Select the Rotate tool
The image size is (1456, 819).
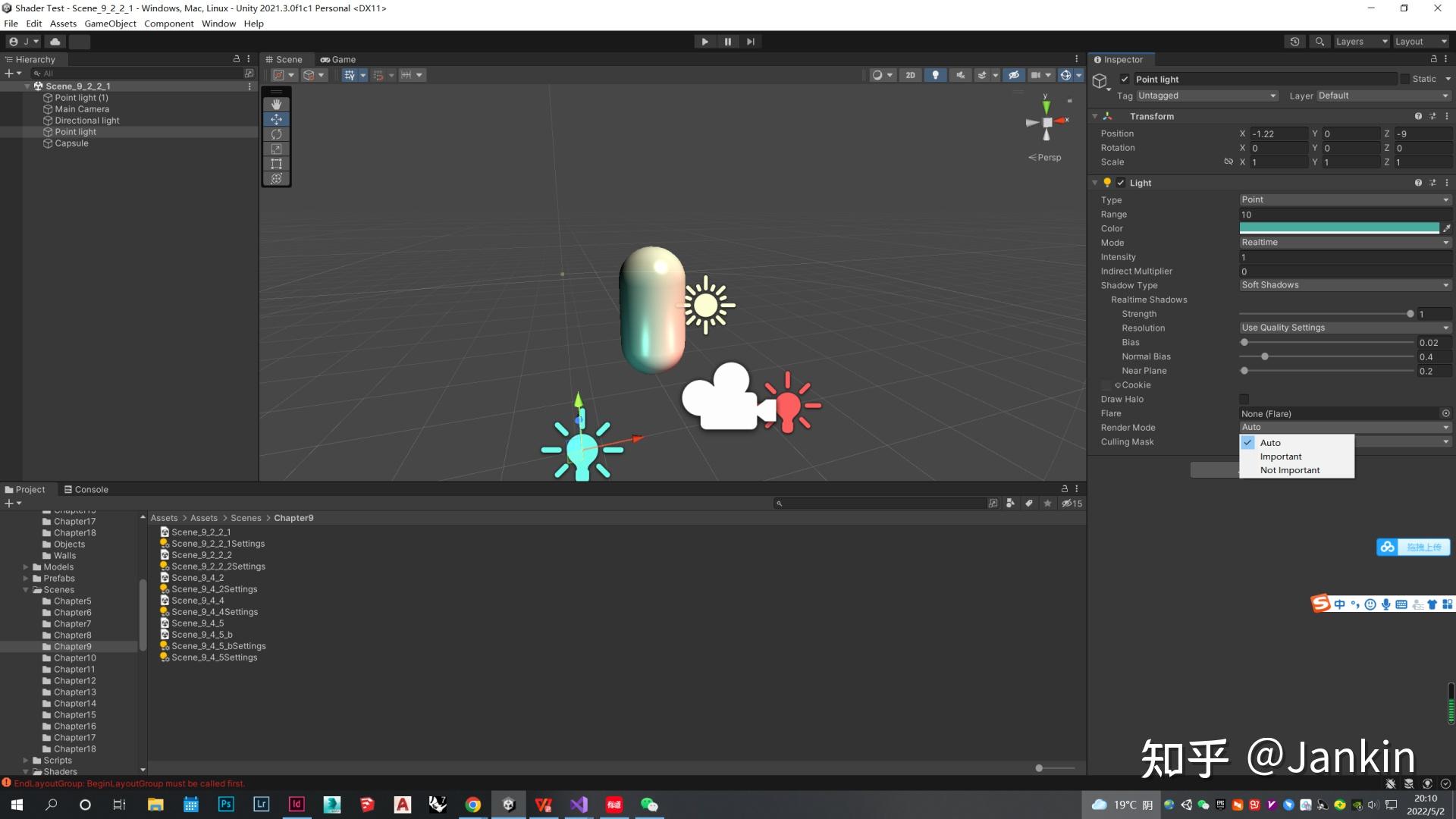click(276, 134)
